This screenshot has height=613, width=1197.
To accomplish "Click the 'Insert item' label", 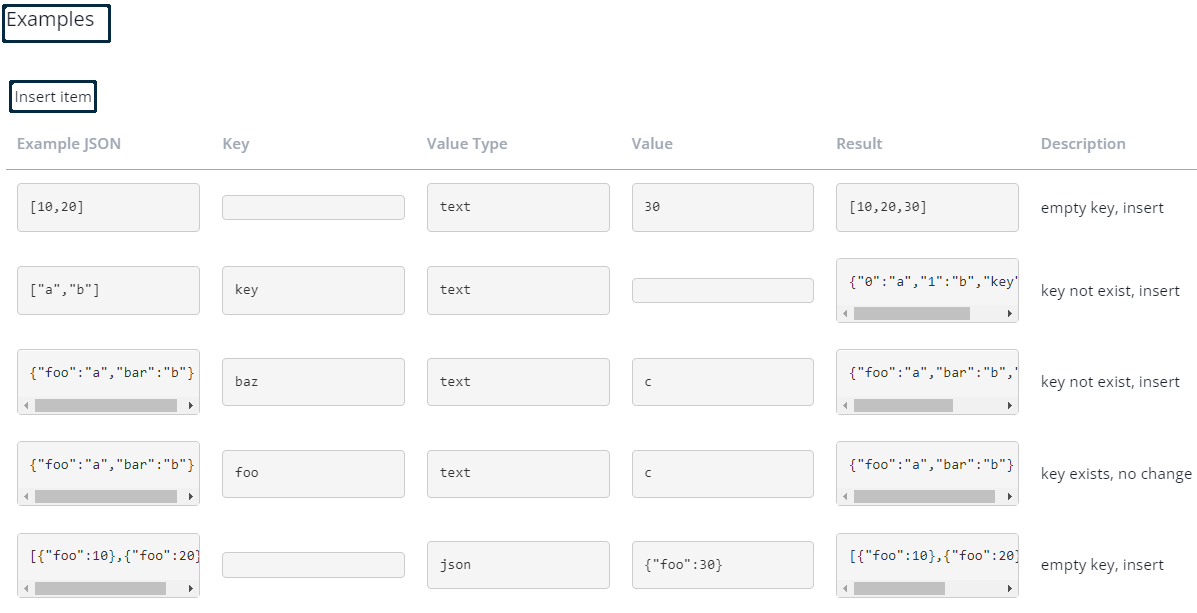I will 53,97.
